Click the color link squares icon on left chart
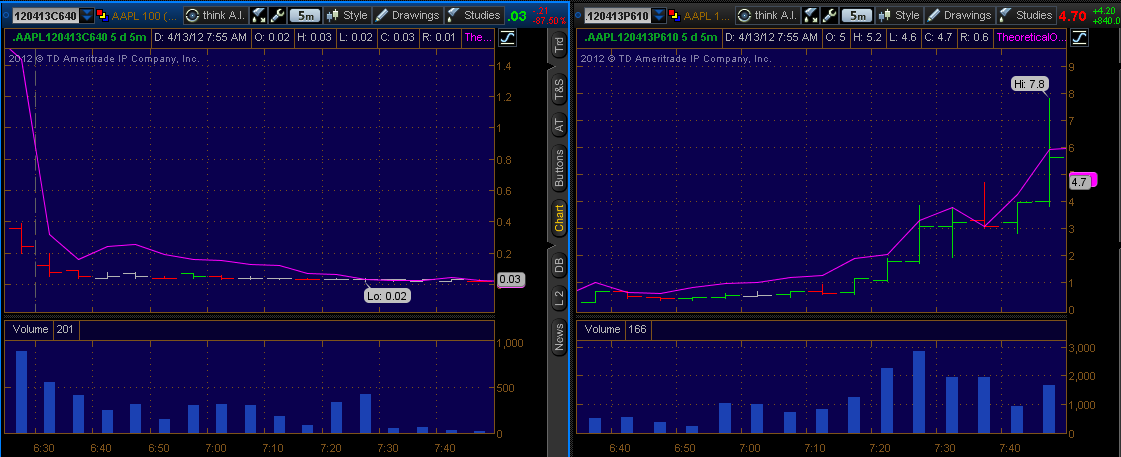1121x457 pixels. click(101, 15)
